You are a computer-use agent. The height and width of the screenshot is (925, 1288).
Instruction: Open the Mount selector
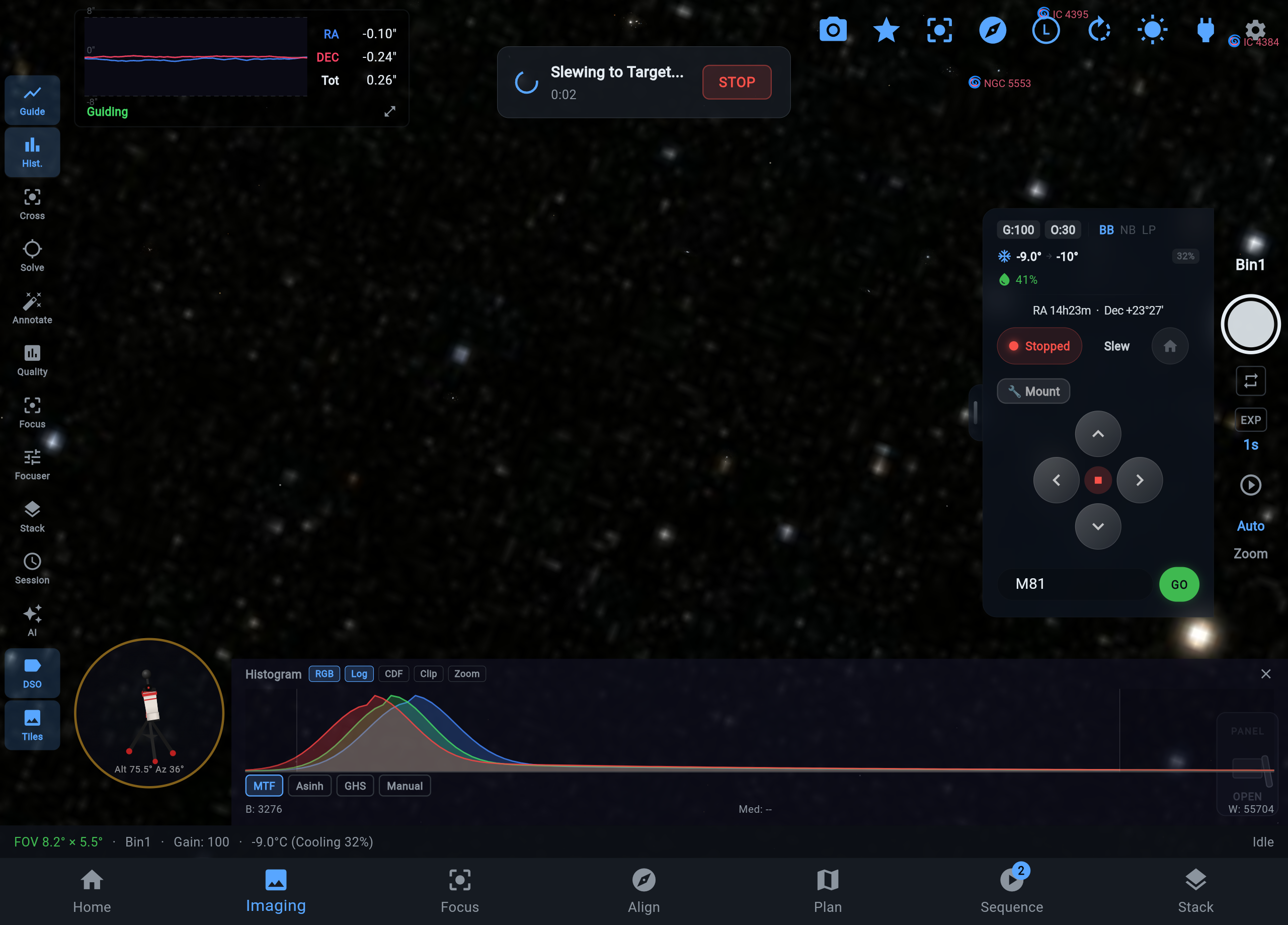click(x=1033, y=392)
